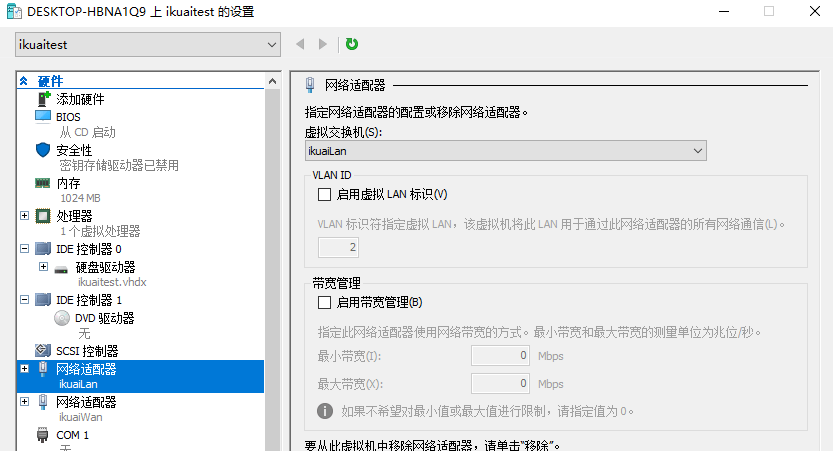The image size is (833, 451).
Task: Open the virtual switch ikuaiLan dropdown
Action: point(506,151)
